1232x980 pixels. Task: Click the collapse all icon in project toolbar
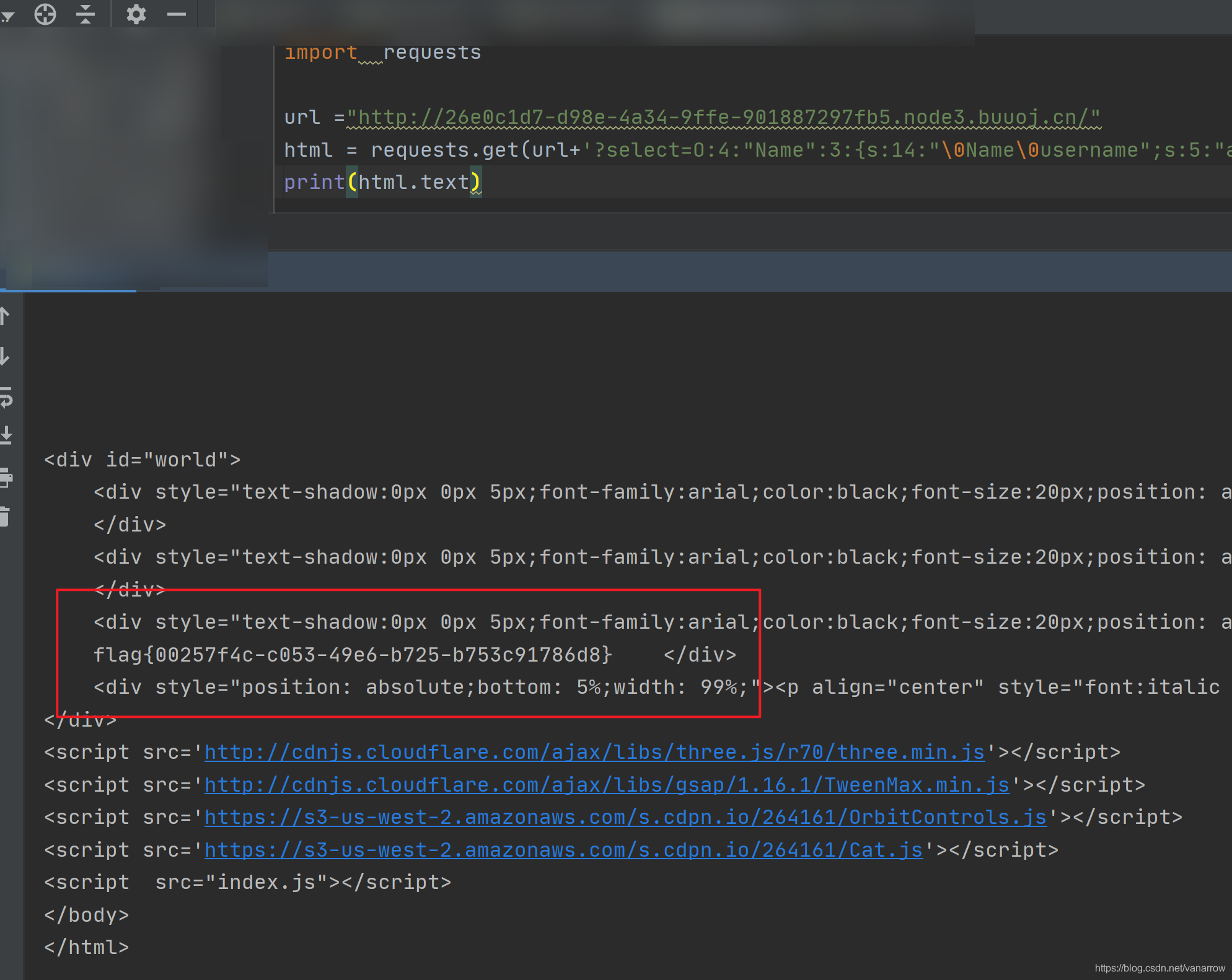point(86,14)
